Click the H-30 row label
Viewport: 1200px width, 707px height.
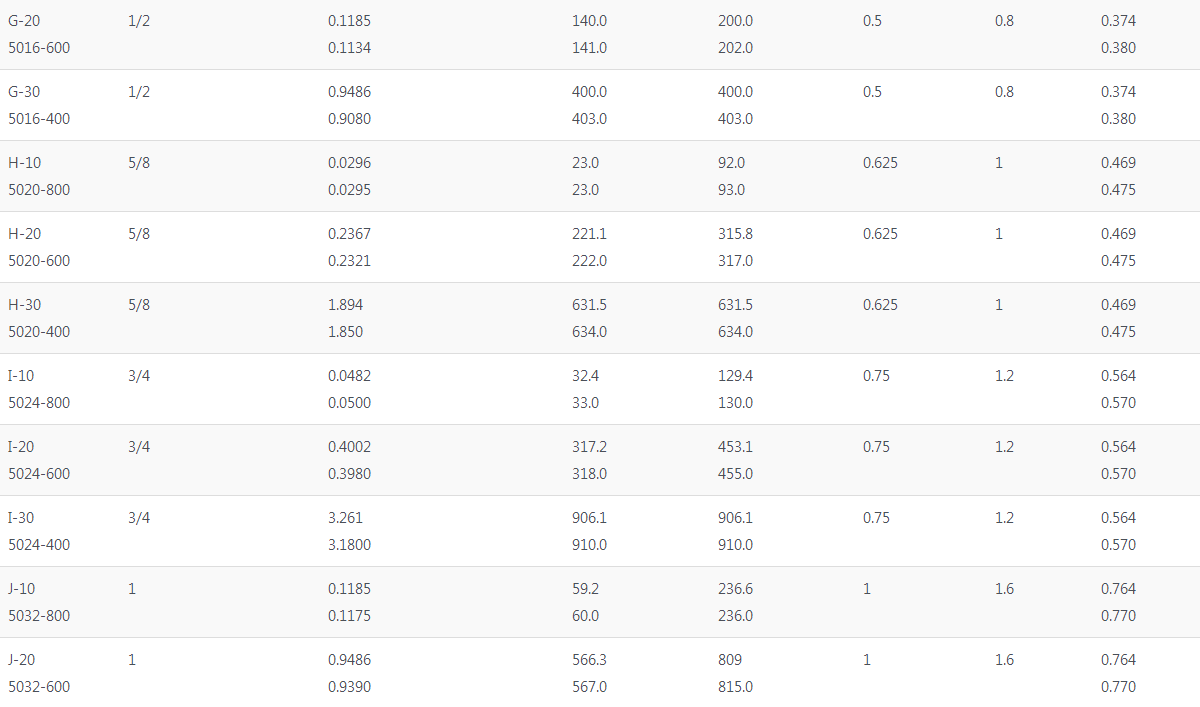(x=25, y=305)
